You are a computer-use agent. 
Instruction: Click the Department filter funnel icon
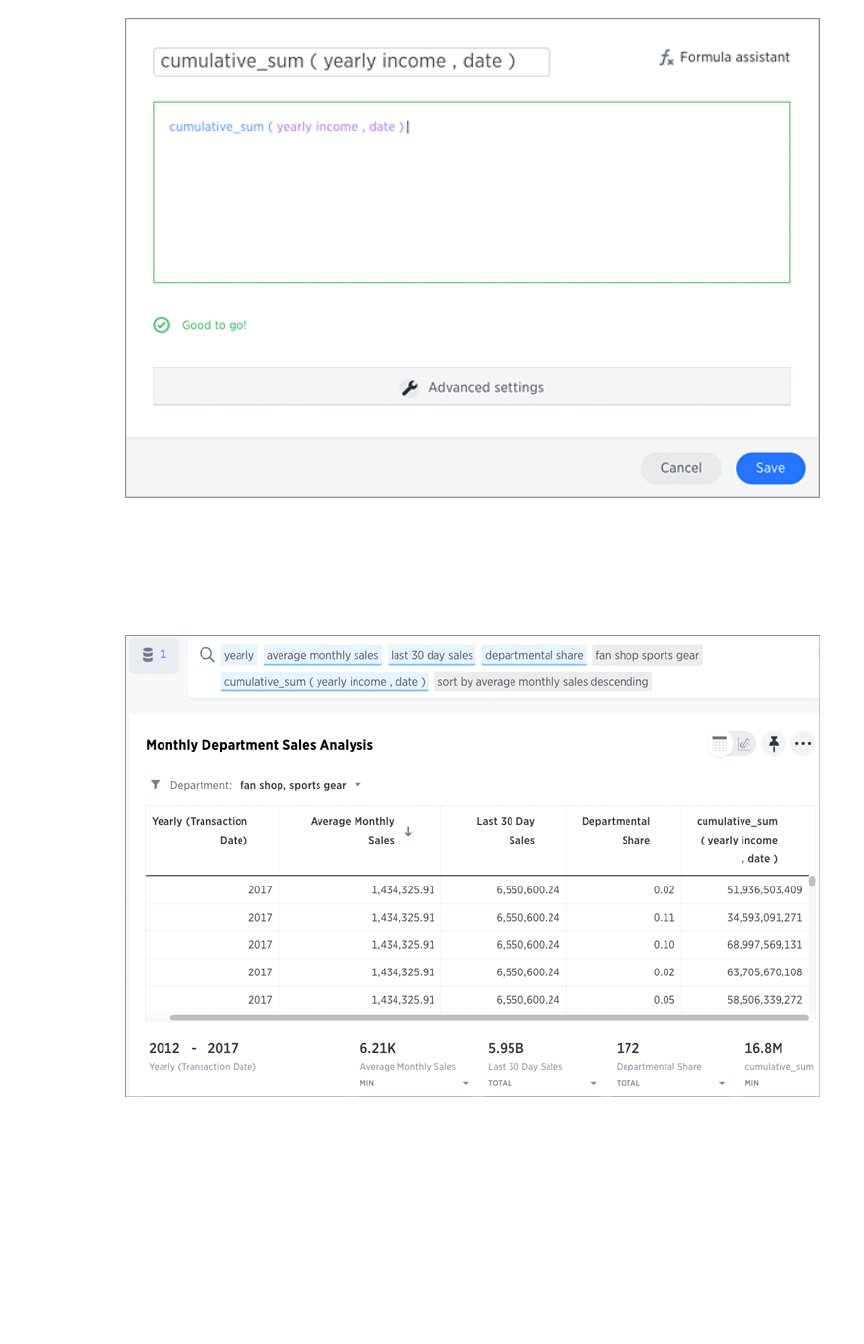pyautogui.click(x=156, y=785)
